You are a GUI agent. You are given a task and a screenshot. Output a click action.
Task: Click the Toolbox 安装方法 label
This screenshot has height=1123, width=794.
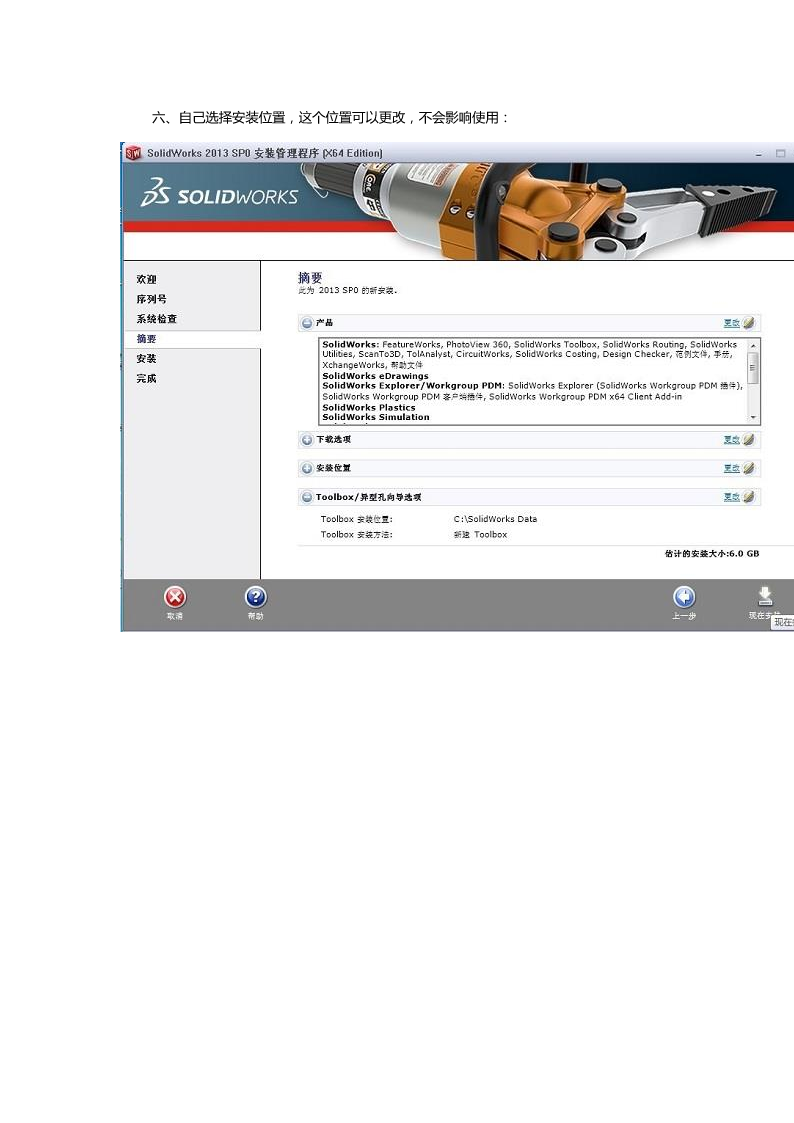pos(357,535)
